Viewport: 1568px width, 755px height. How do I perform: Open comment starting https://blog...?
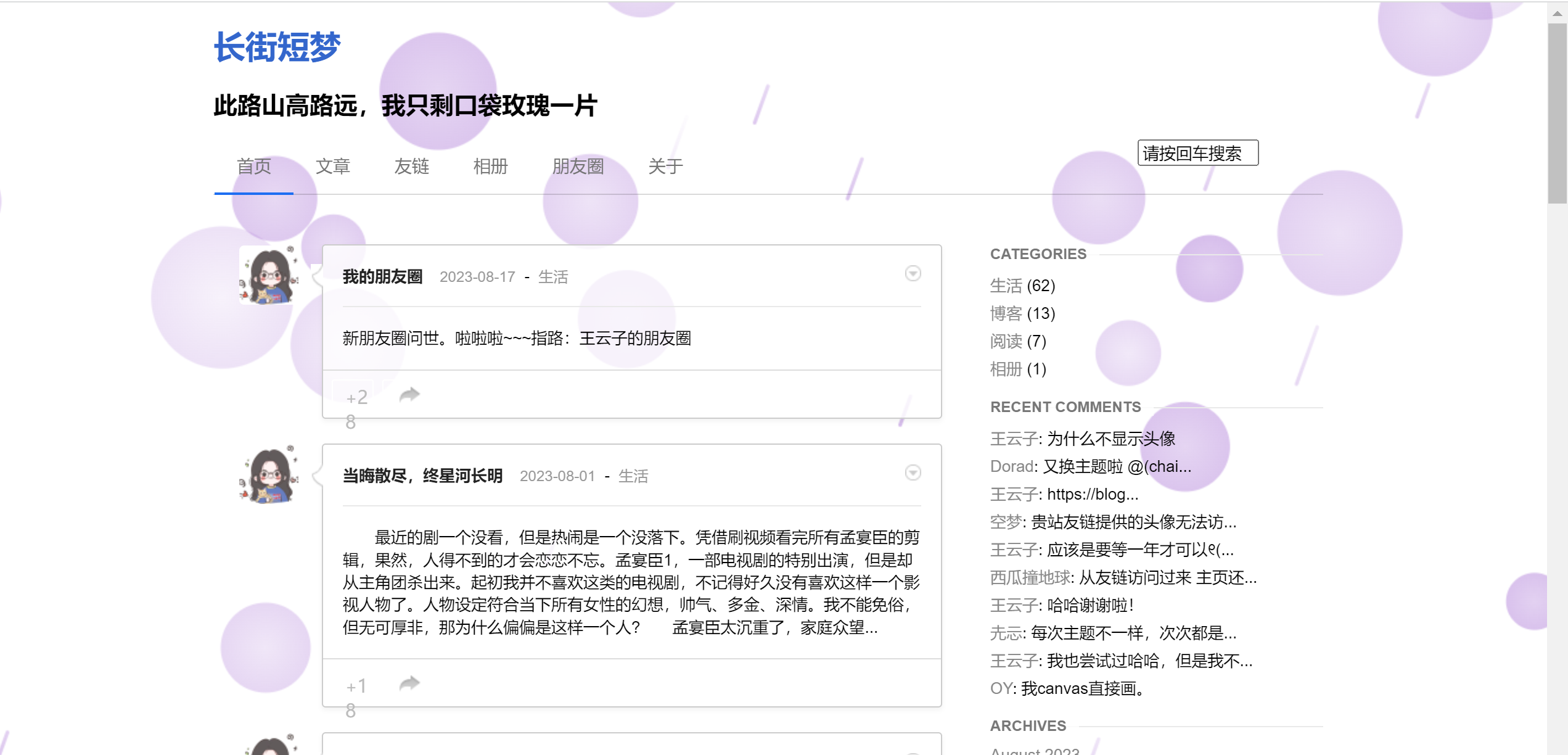click(1093, 494)
